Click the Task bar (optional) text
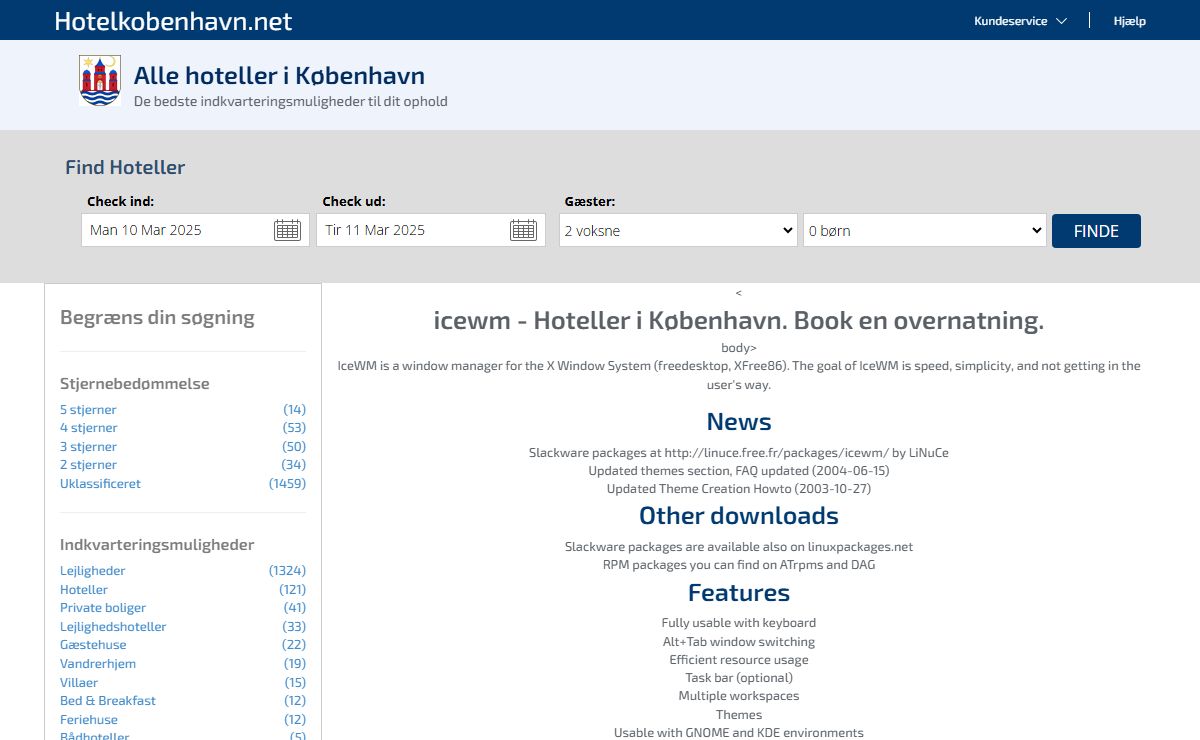Screen dimensions: 1200x740 [x=739, y=678]
